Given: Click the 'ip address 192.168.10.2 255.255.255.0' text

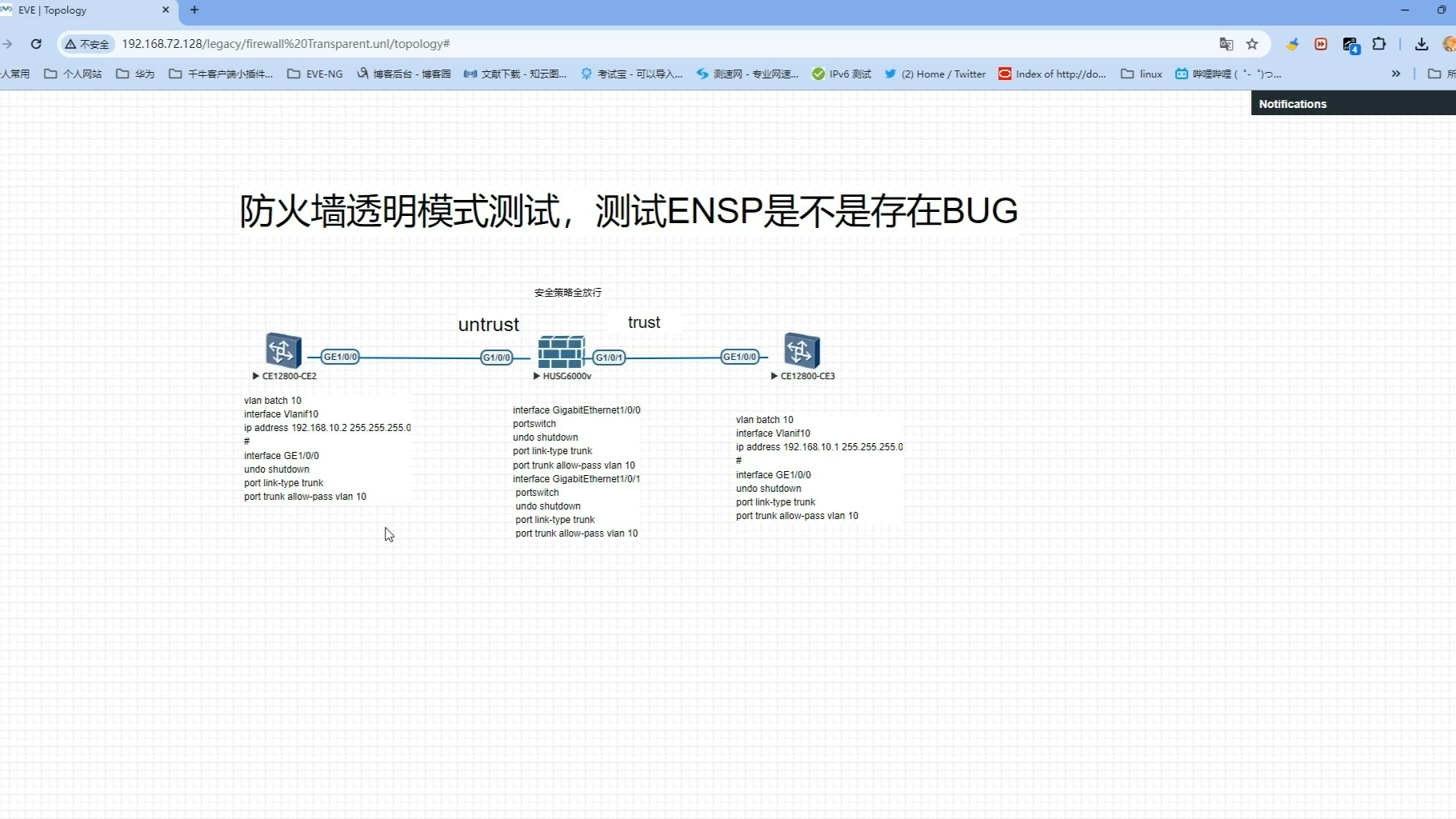Looking at the screenshot, I should 327,428.
